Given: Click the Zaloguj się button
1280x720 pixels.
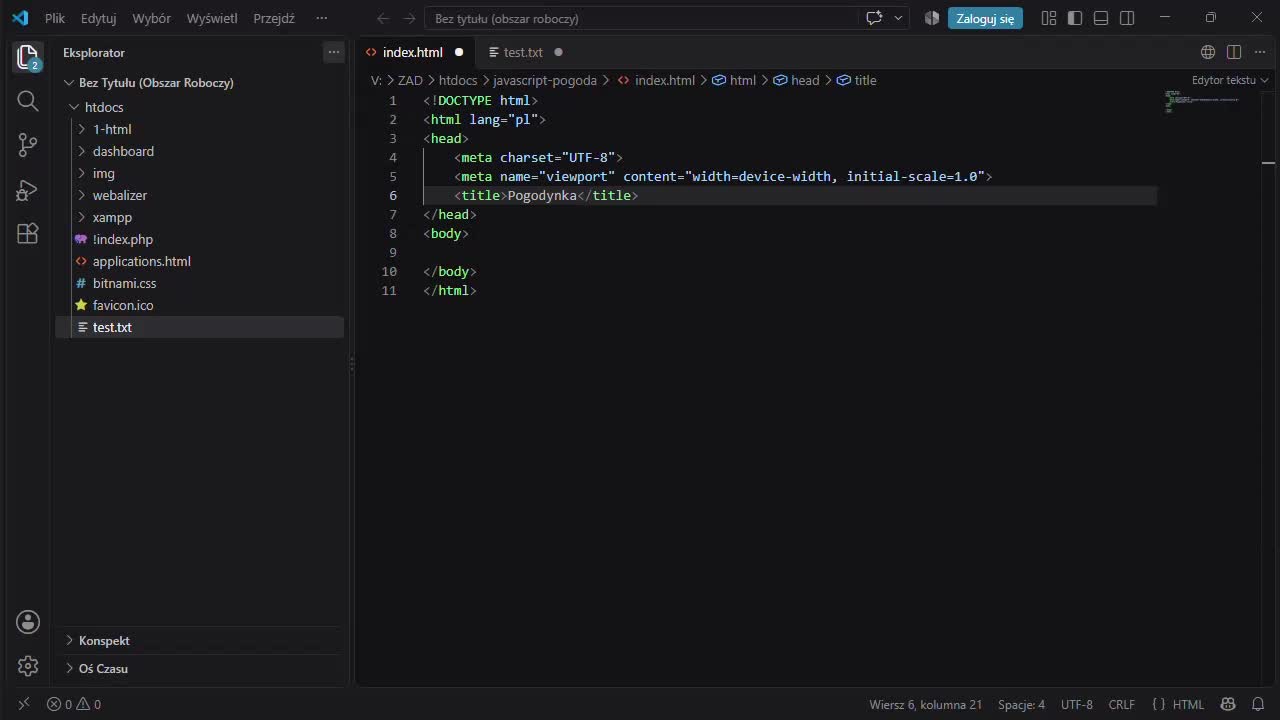Looking at the screenshot, I should click(x=985, y=18).
